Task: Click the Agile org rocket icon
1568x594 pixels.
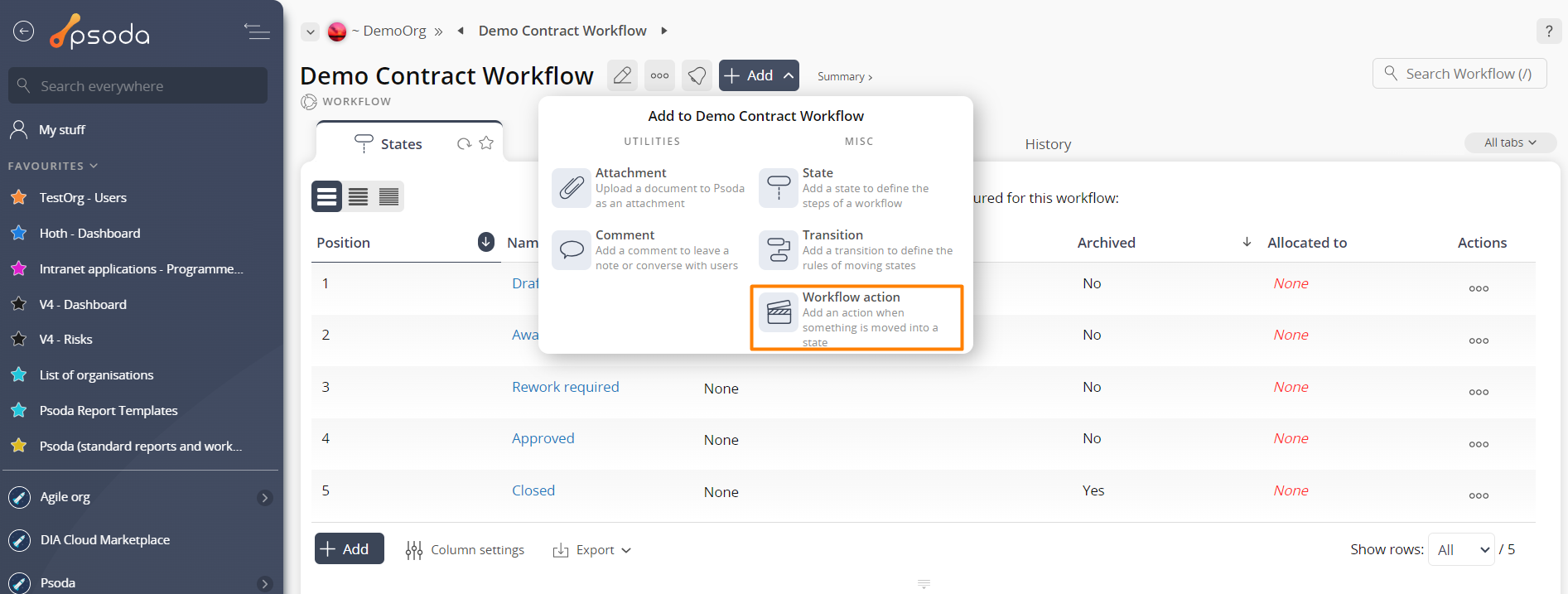Action: 19,497
